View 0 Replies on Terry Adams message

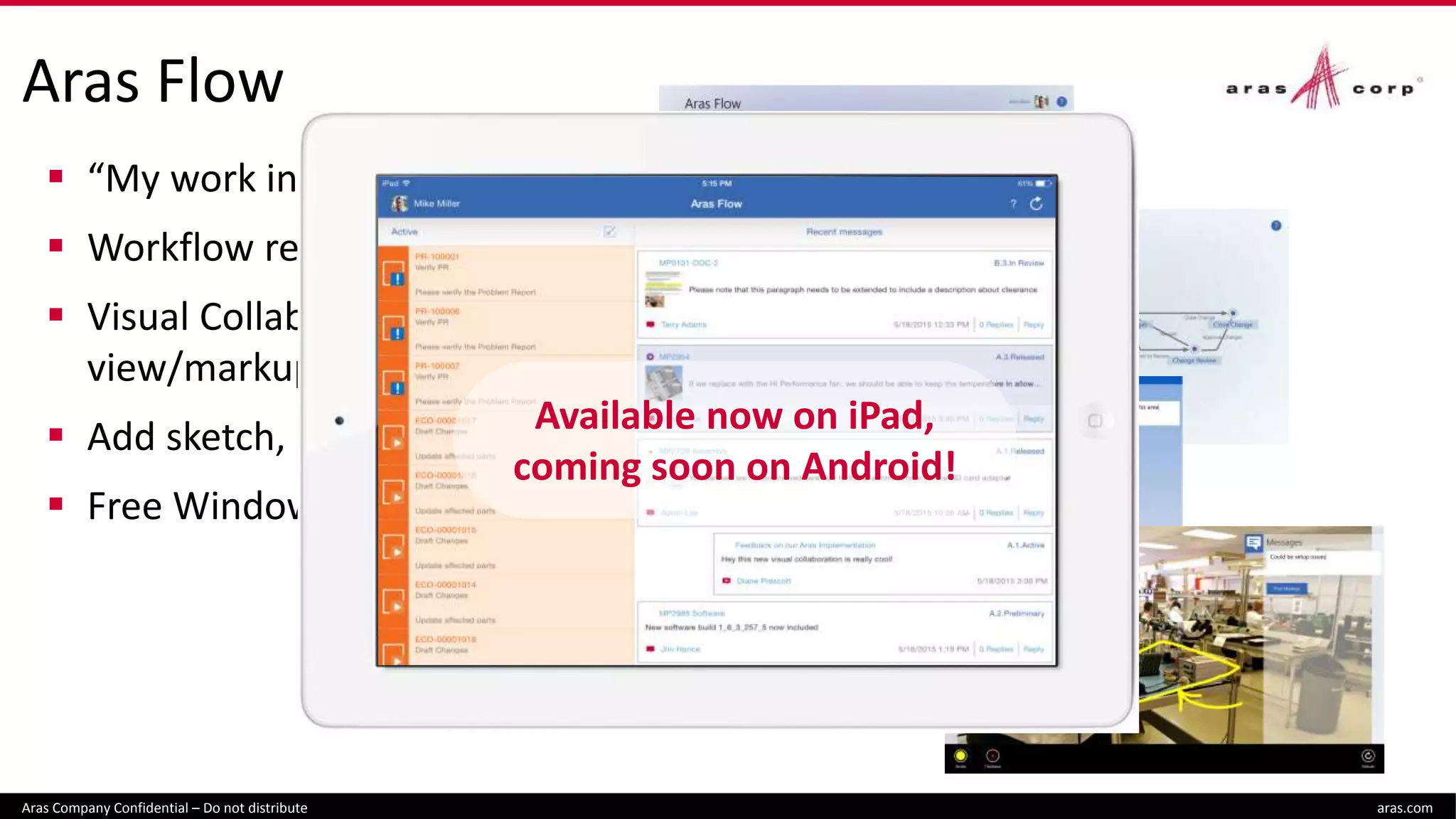(996, 325)
